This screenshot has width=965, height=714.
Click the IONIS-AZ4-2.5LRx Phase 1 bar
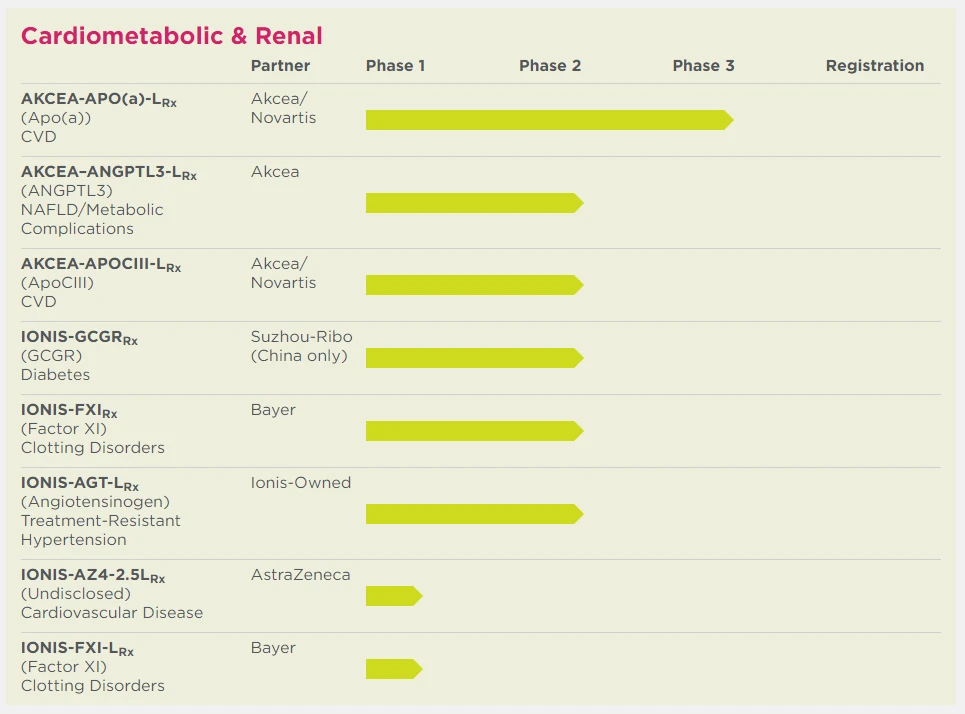pyautogui.click(x=394, y=596)
